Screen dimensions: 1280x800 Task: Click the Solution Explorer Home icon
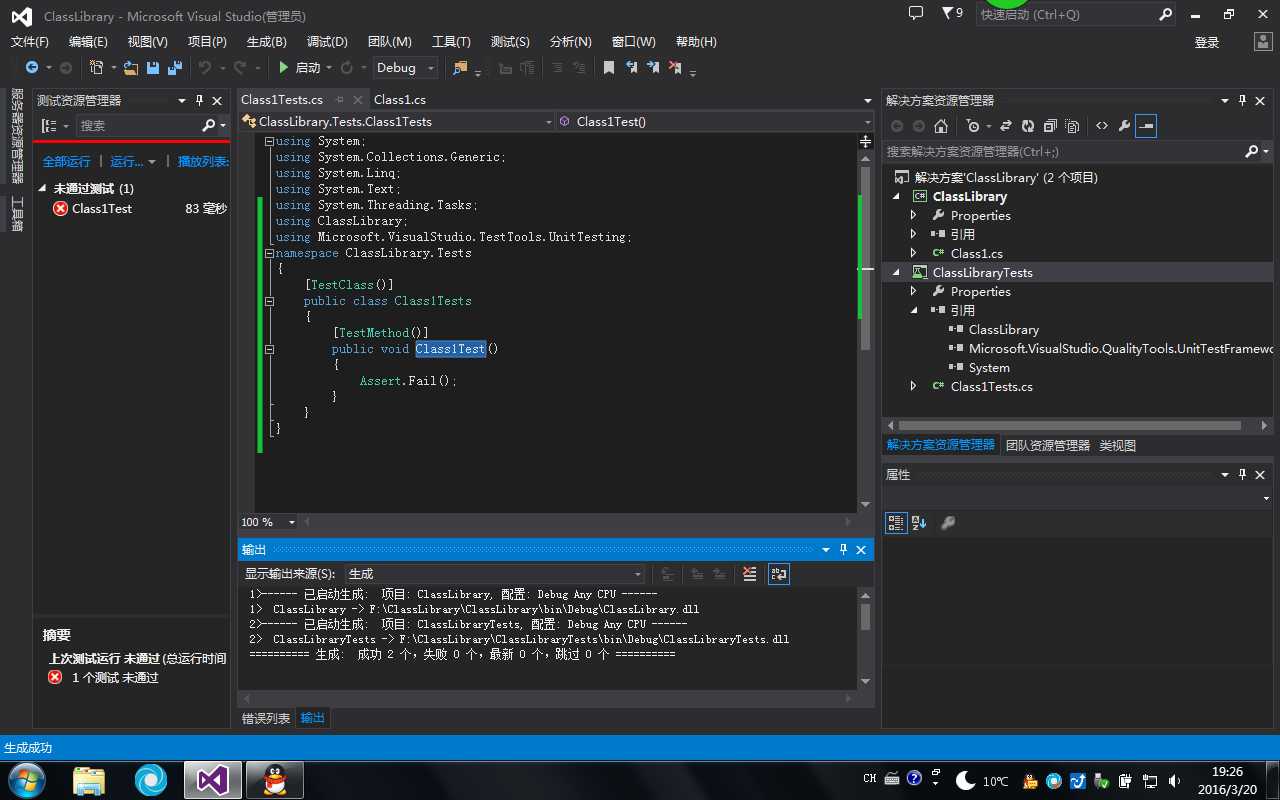point(941,126)
